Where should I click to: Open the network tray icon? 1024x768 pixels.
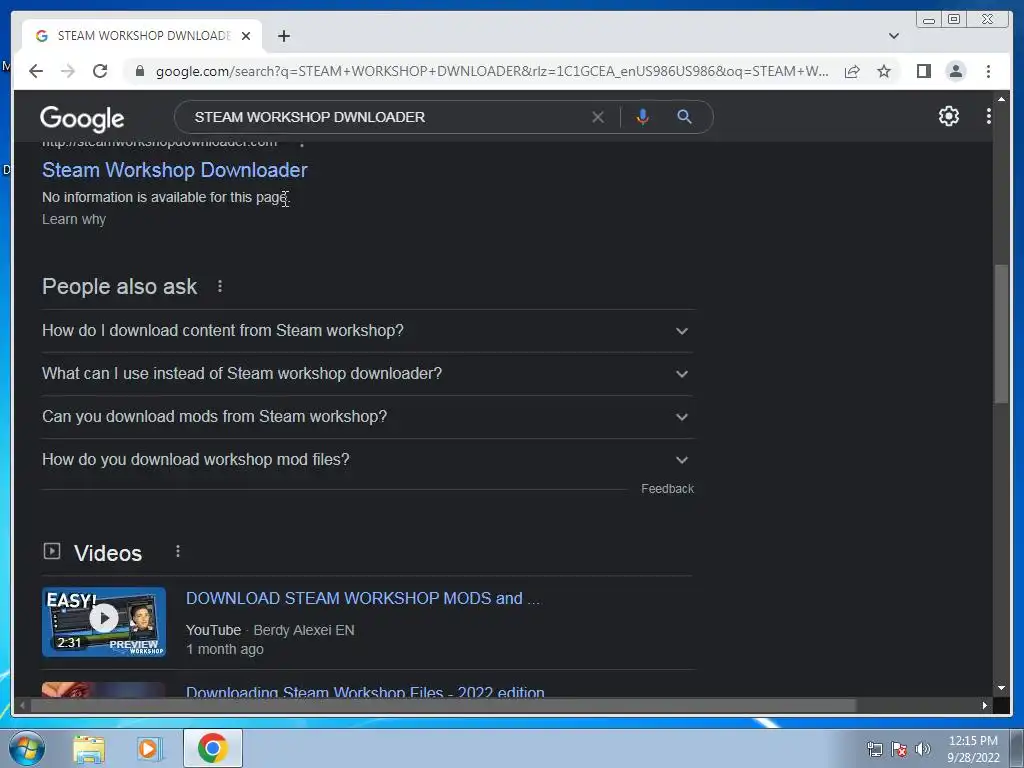[x=875, y=749]
